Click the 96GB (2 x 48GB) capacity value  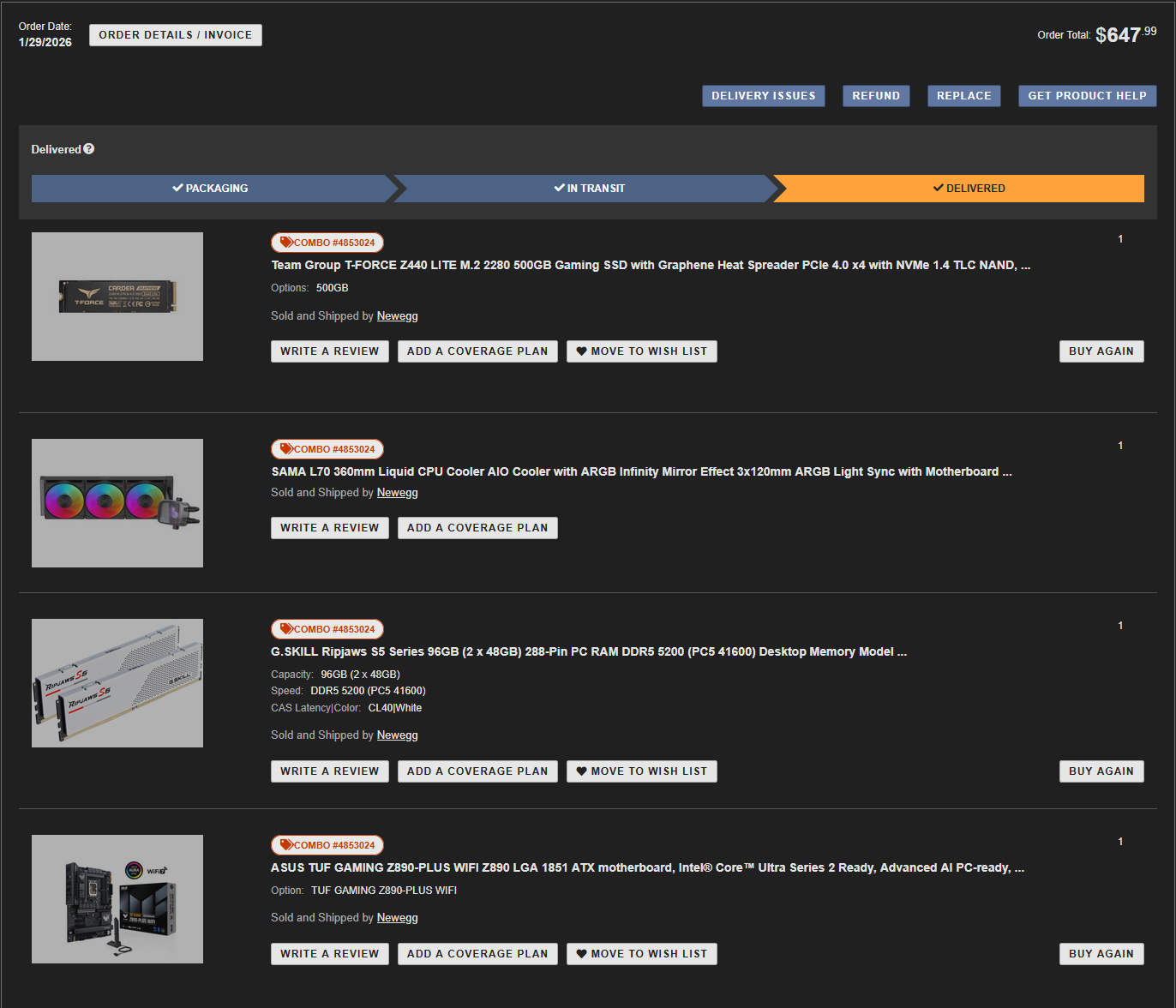coord(361,675)
